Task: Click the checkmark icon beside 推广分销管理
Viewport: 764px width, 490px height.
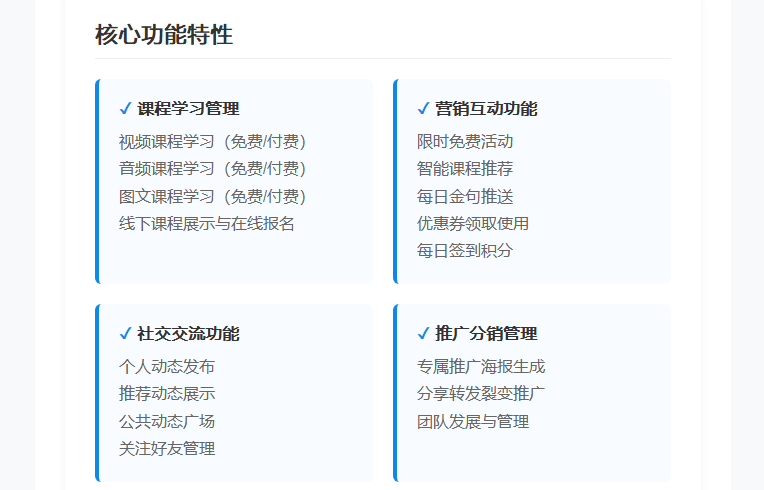Action: point(423,334)
